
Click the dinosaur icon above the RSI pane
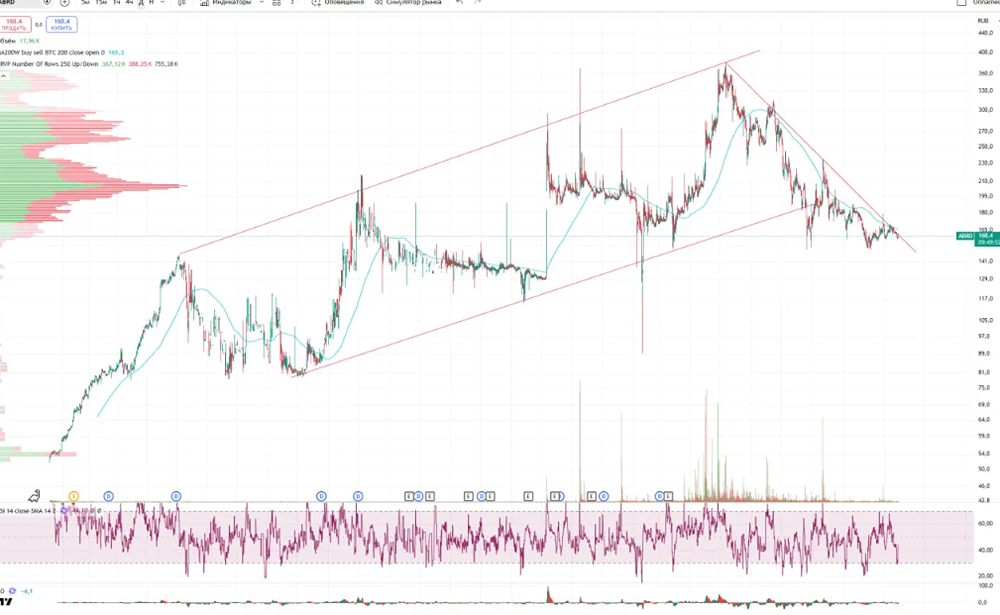point(34,495)
